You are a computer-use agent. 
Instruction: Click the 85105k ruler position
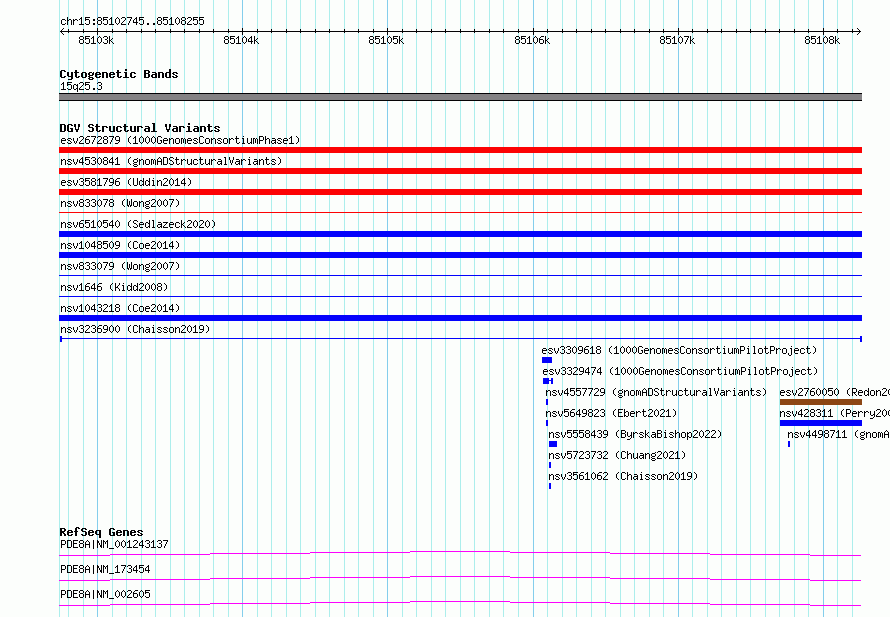click(387, 40)
